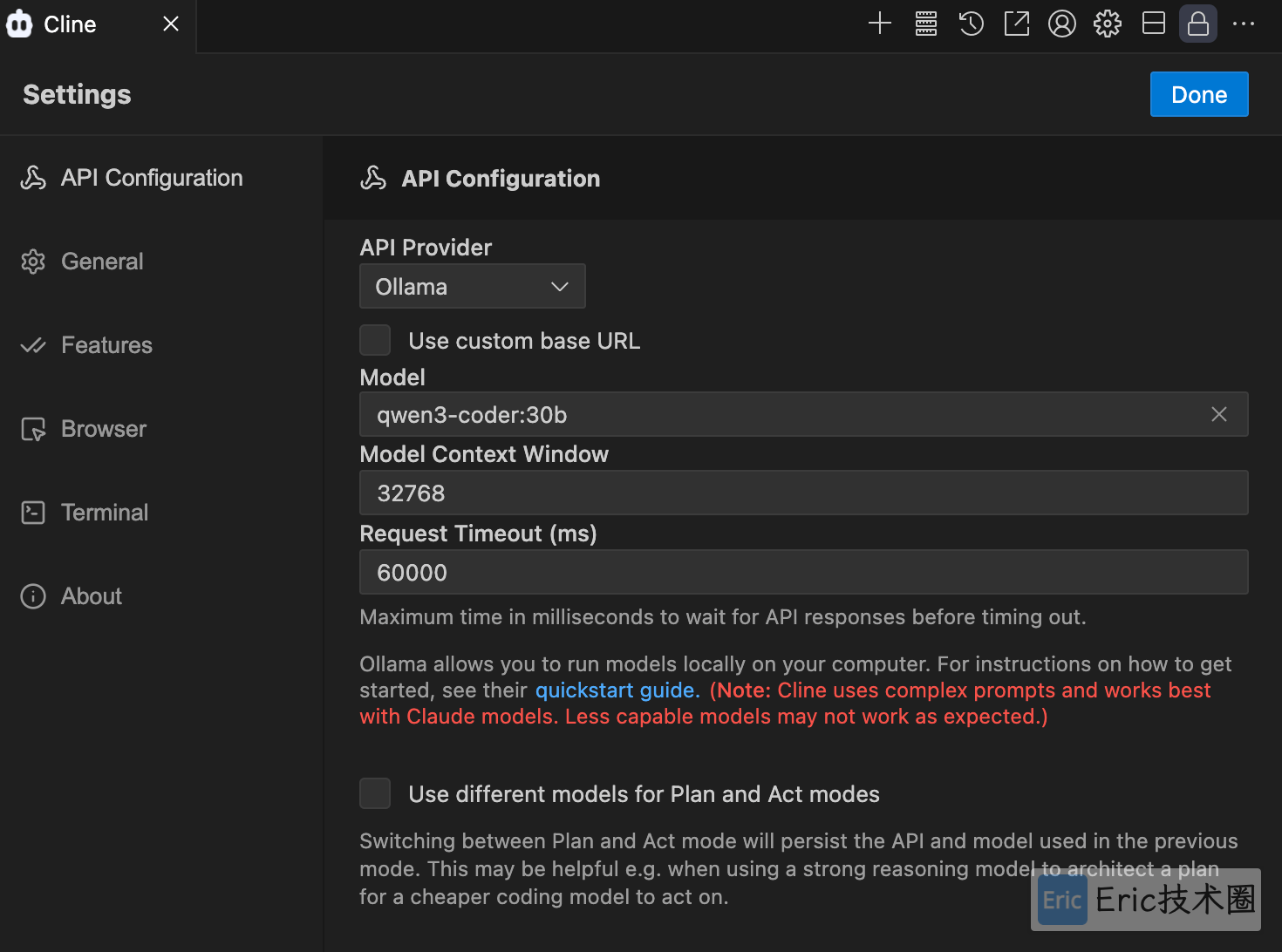Click the Model Context Window field
1282x952 pixels.
click(x=804, y=493)
